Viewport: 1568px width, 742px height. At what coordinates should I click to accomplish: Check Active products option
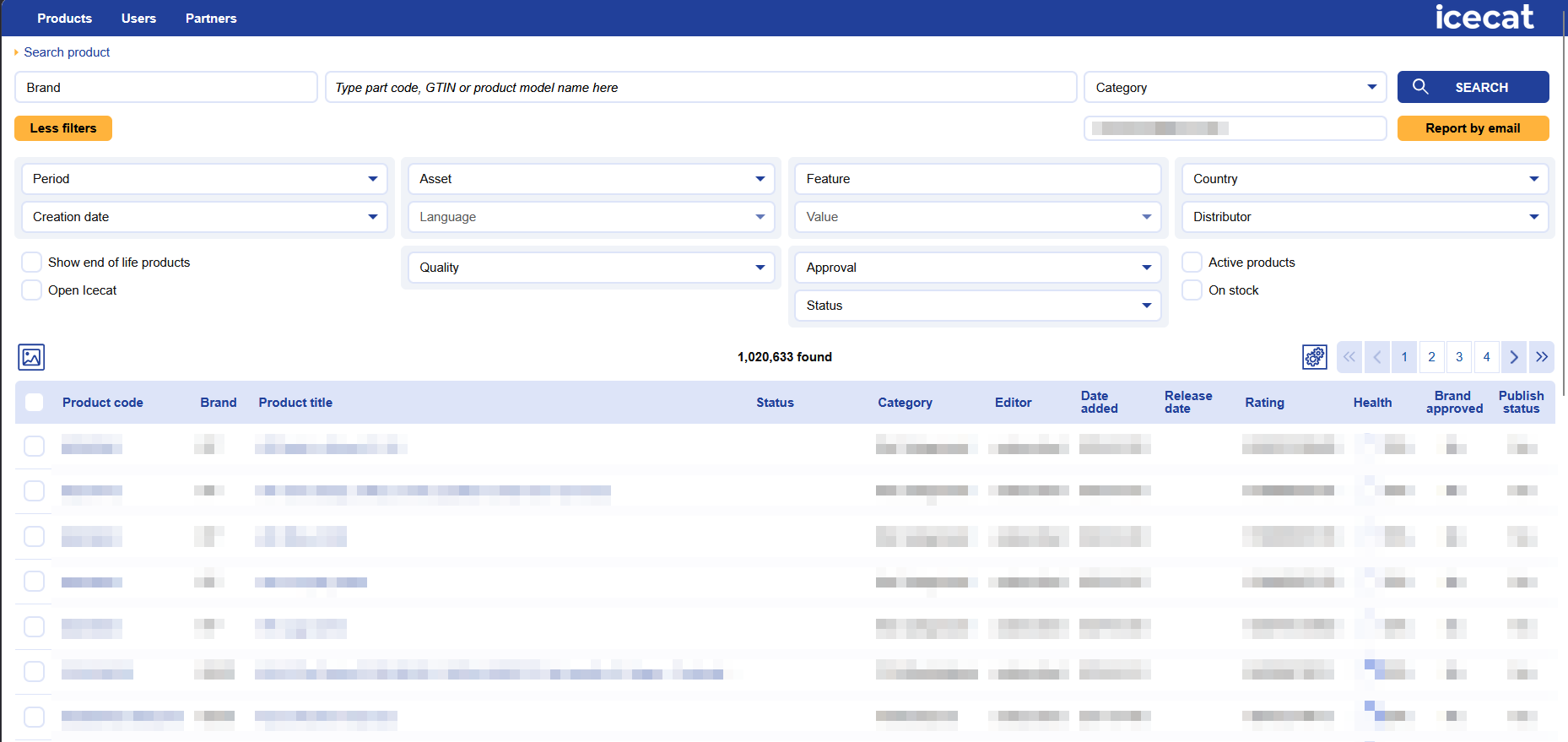pos(1192,263)
